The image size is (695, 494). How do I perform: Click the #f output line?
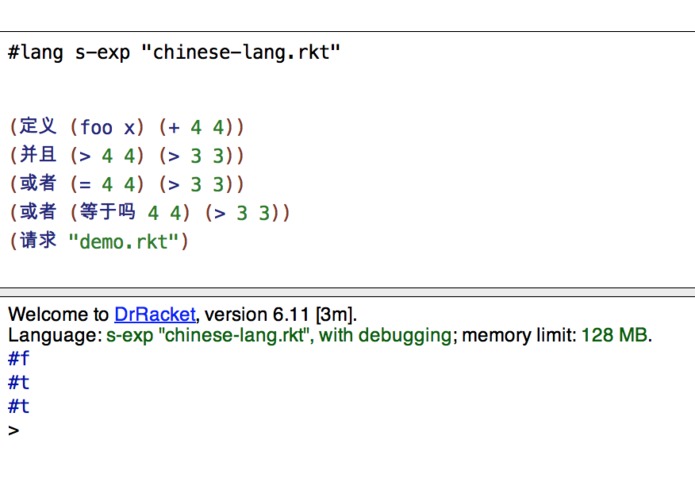coord(19,358)
